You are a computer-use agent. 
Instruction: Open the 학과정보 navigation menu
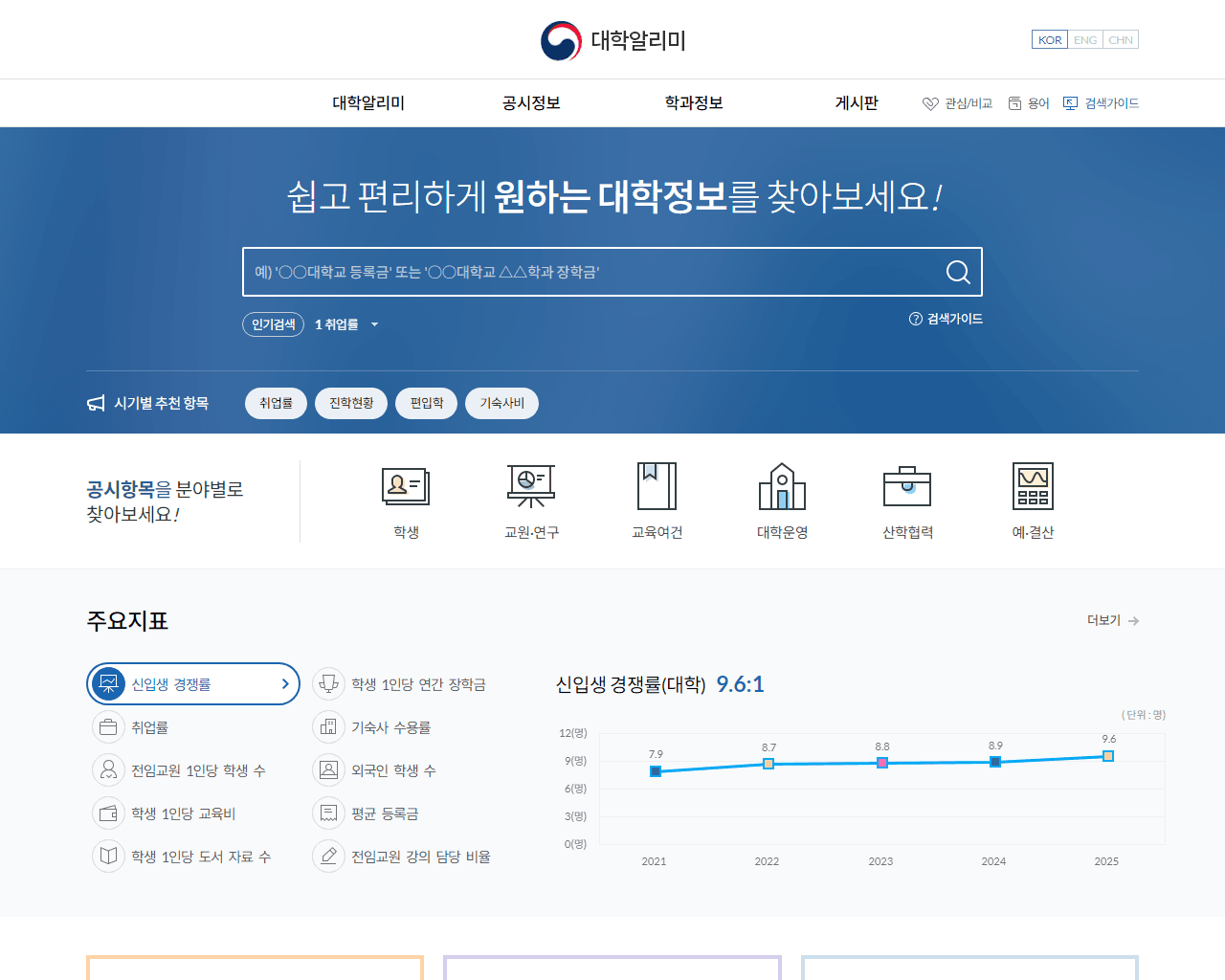(x=694, y=103)
